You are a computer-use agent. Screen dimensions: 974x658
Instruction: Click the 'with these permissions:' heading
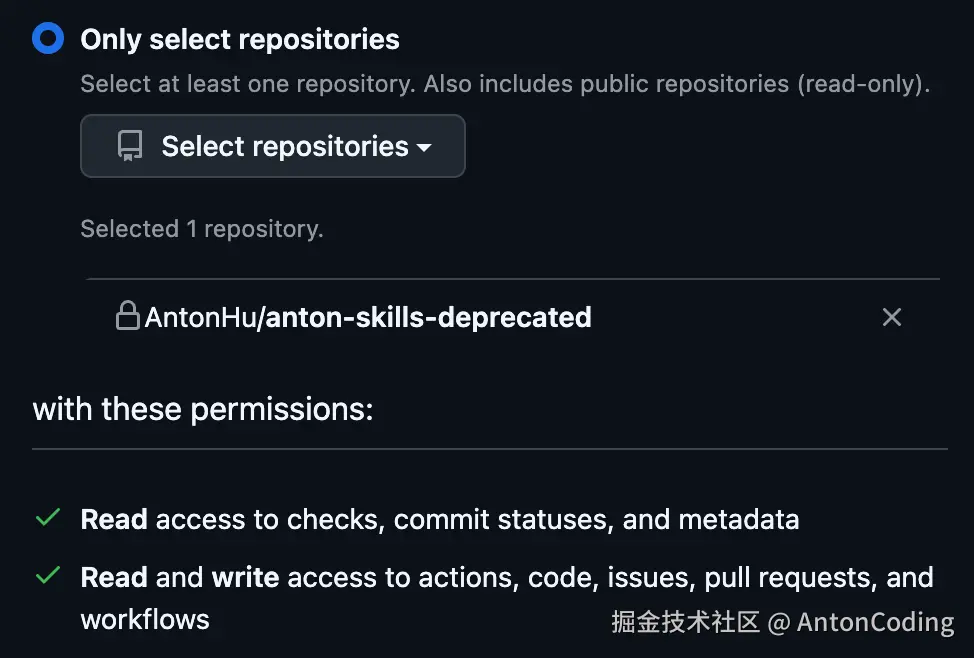pos(203,409)
